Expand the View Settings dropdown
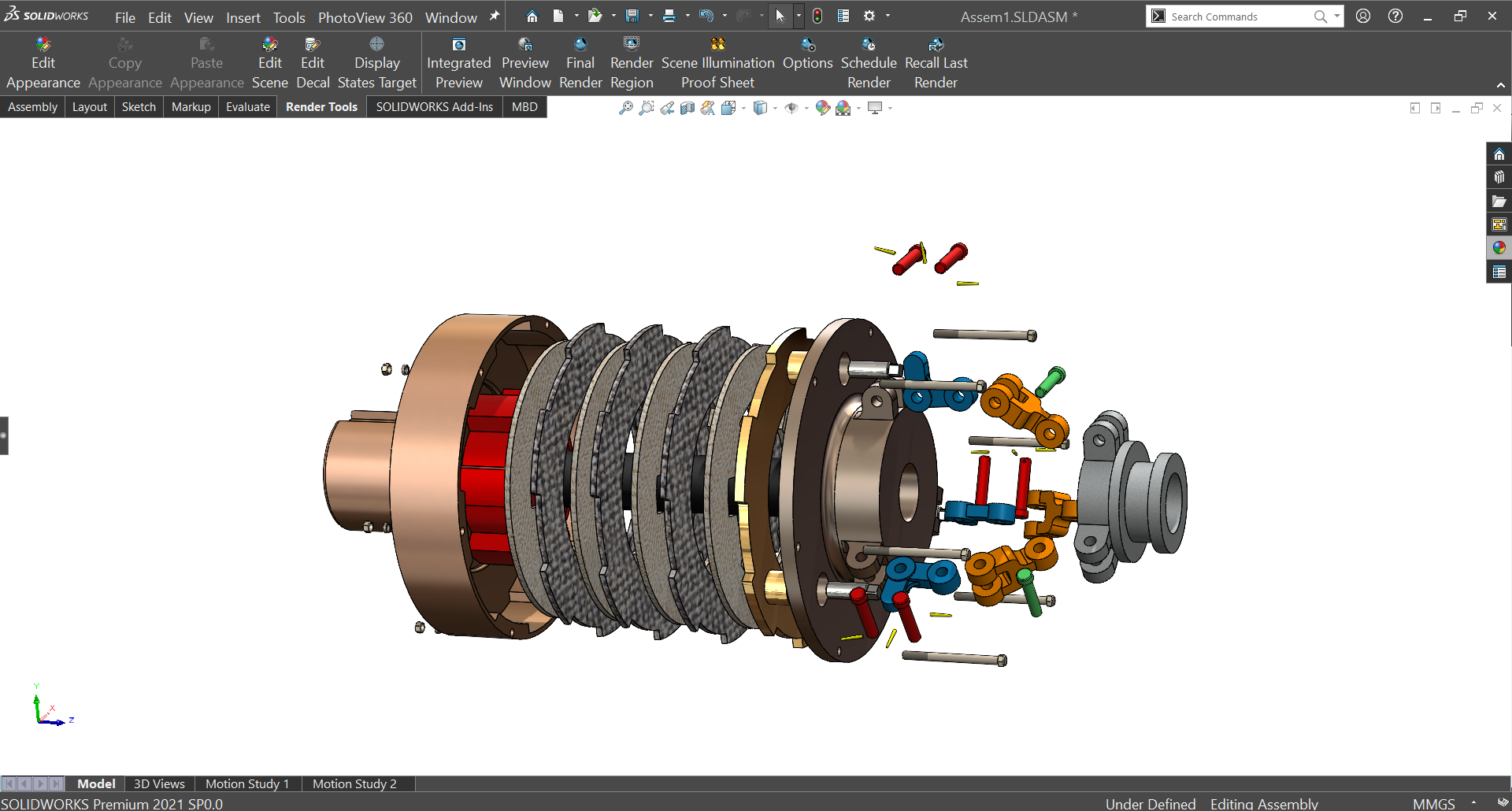 coord(890,108)
